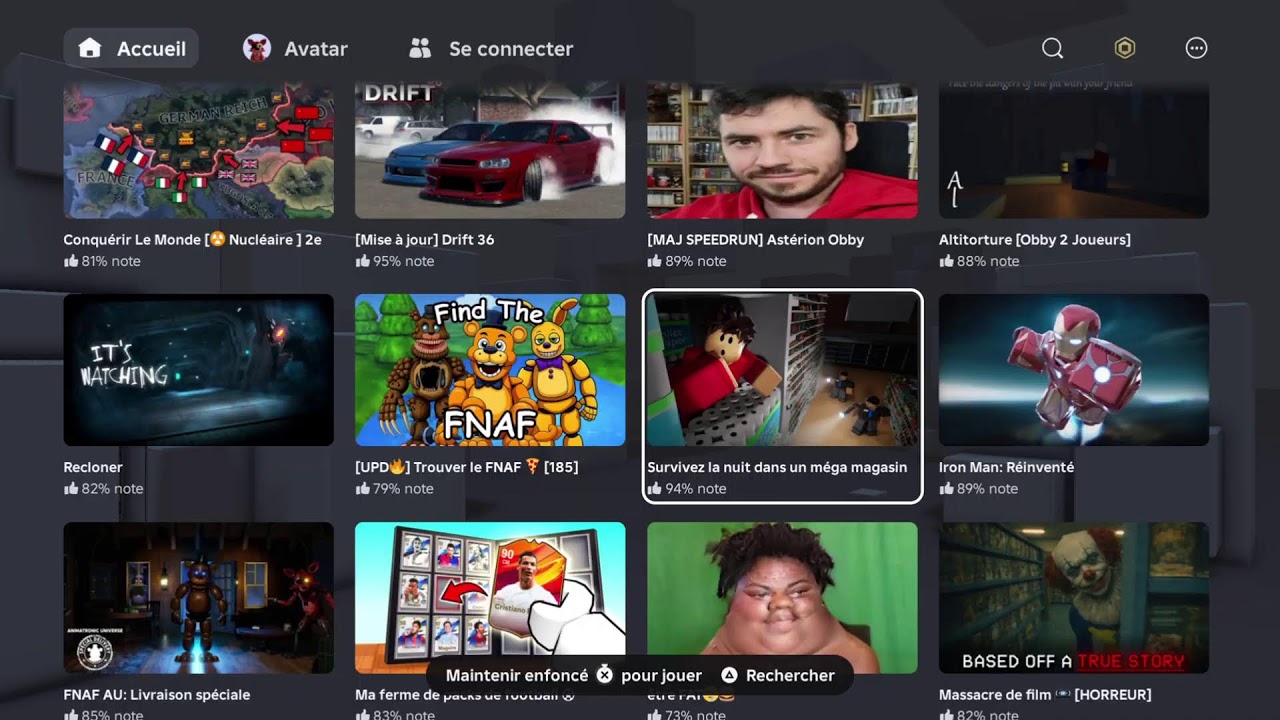Viewport: 1280px width, 720px height.
Task: Open the green background face thumbnail
Action: click(x=782, y=598)
